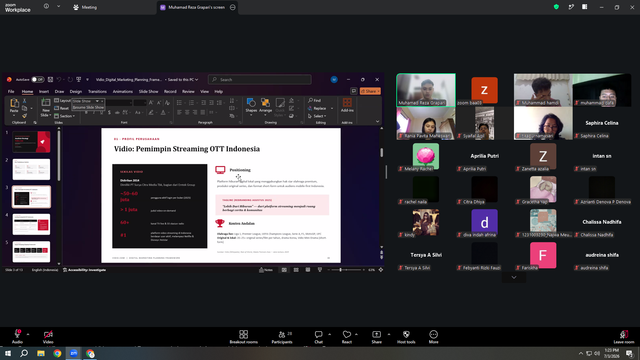Open Customize Quick Access Toolbar dropdown

[87, 80]
